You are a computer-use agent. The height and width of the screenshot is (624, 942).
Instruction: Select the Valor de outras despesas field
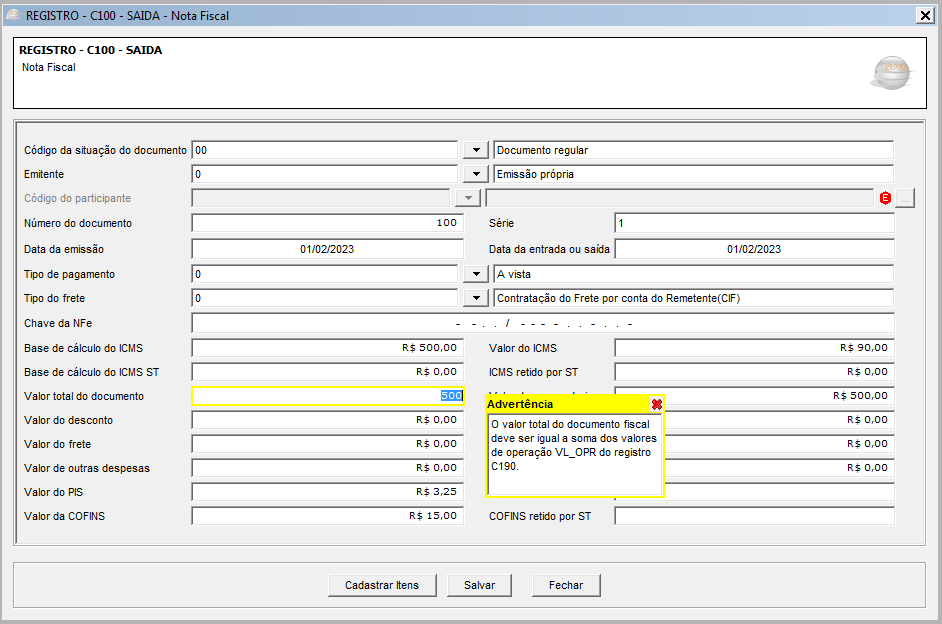pos(327,468)
